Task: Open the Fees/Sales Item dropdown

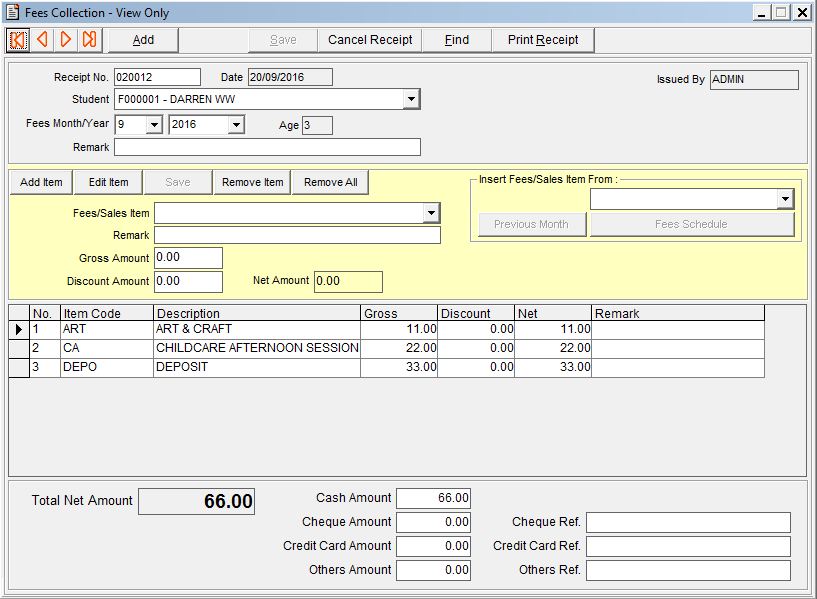Action: [x=431, y=213]
